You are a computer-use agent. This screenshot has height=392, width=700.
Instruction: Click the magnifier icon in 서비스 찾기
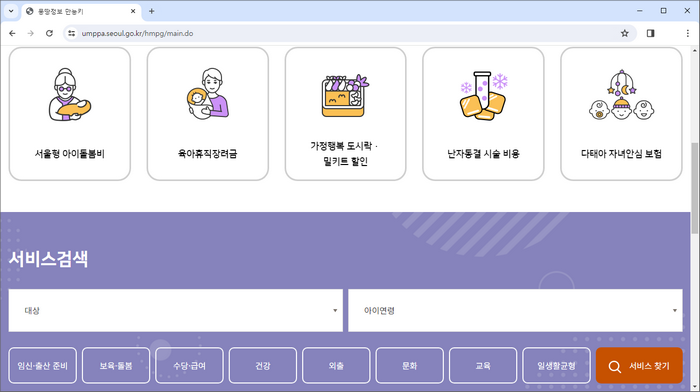[615, 367]
